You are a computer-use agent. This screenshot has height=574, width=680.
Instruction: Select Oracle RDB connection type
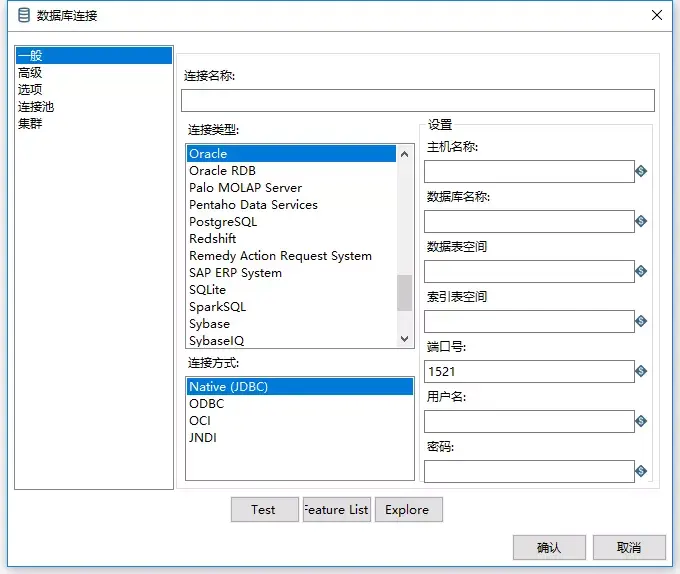[x=291, y=170]
